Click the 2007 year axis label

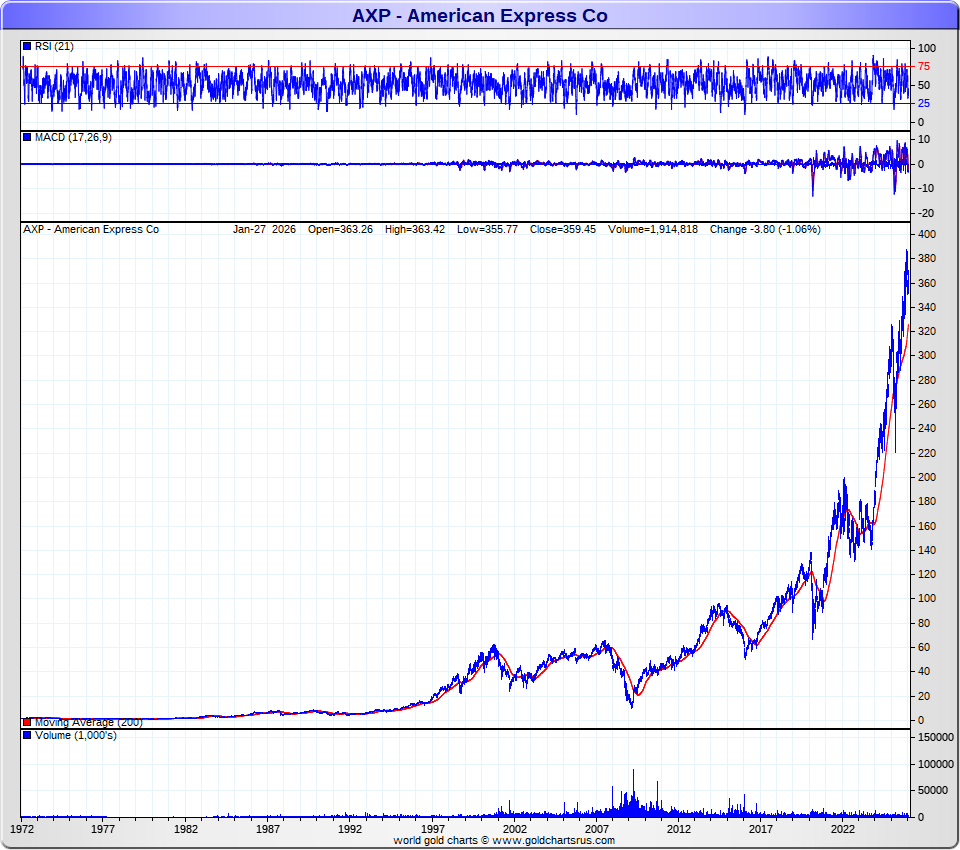click(x=596, y=829)
